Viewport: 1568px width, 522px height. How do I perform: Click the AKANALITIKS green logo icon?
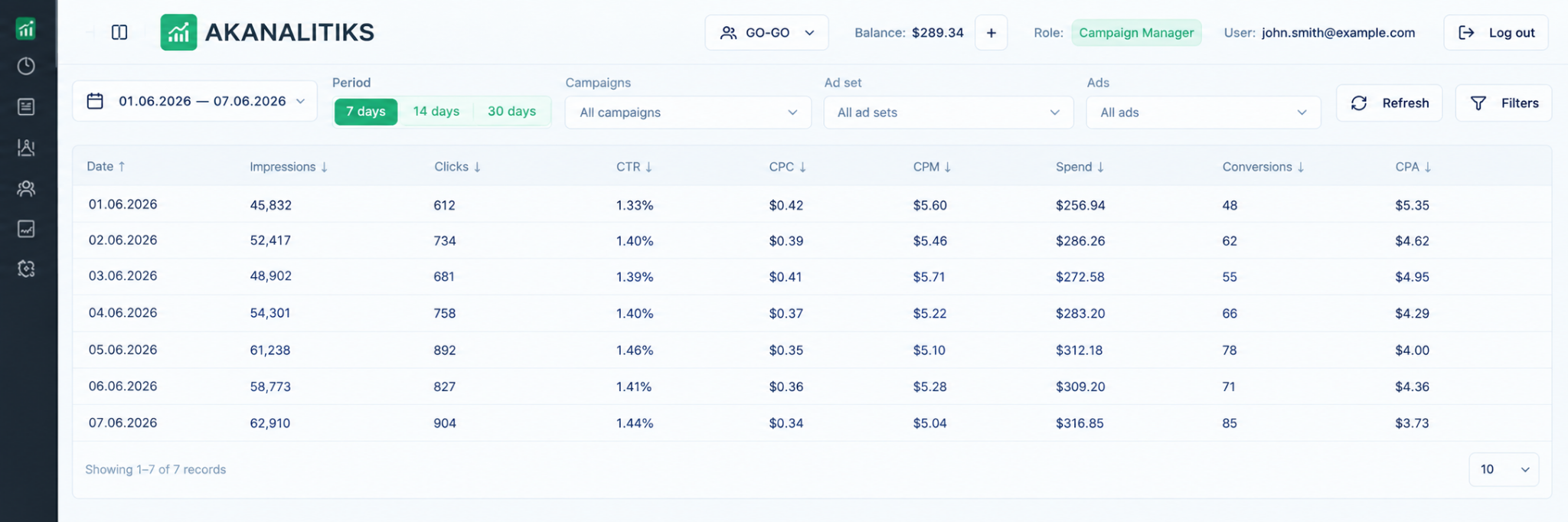(178, 32)
